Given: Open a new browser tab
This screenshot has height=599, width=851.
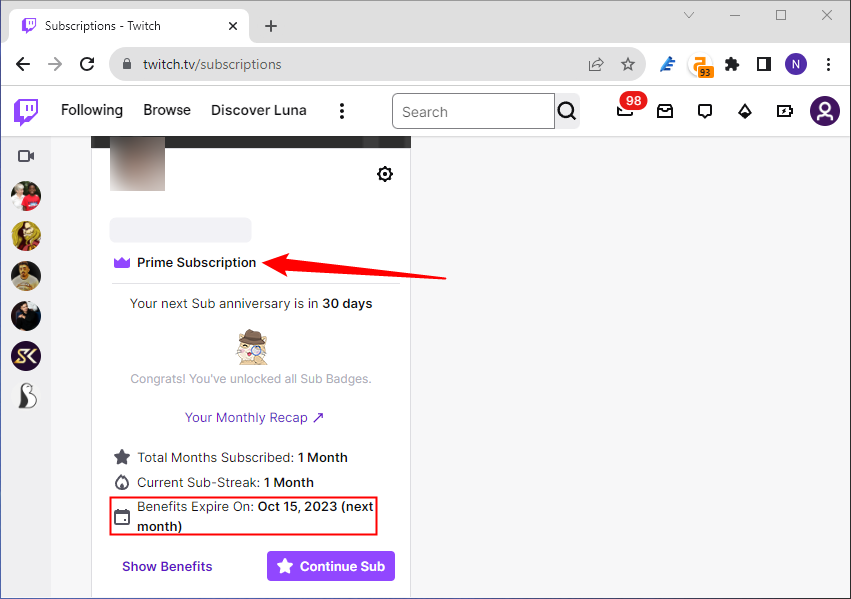Looking at the screenshot, I should (271, 26).
